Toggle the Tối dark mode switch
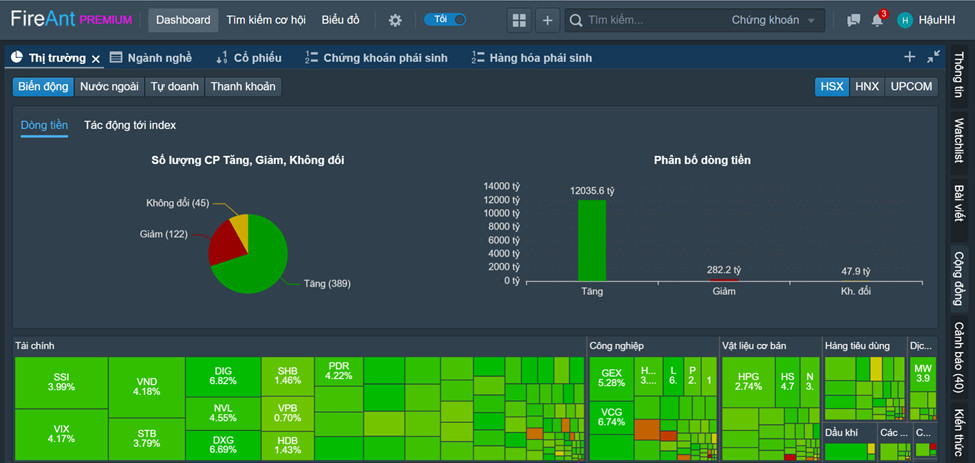Image resolution: width=975 pixels, height=463 pixels. coord(445,20)
